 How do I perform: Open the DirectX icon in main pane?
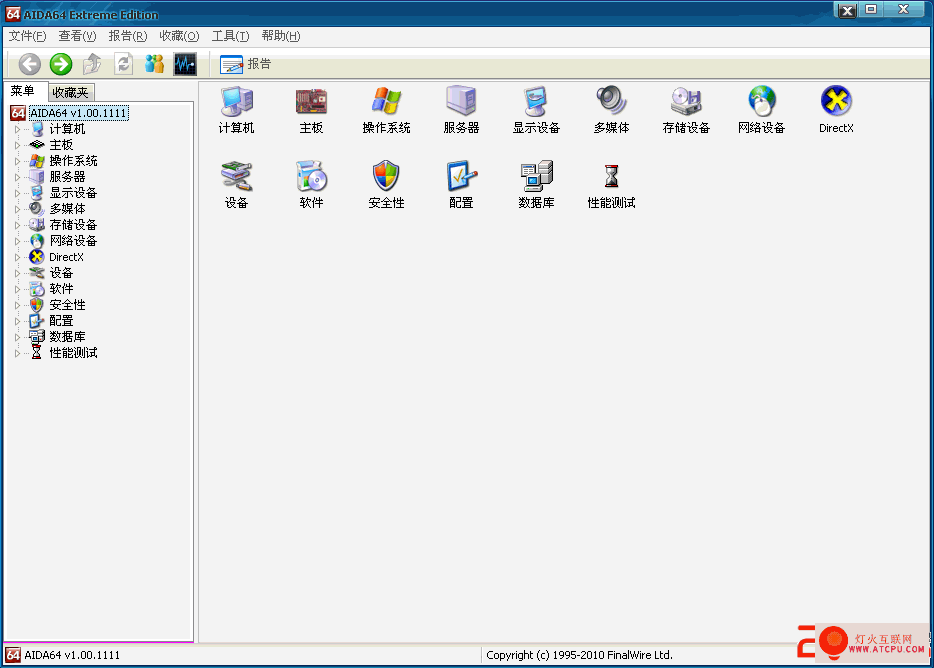(836, 110)
